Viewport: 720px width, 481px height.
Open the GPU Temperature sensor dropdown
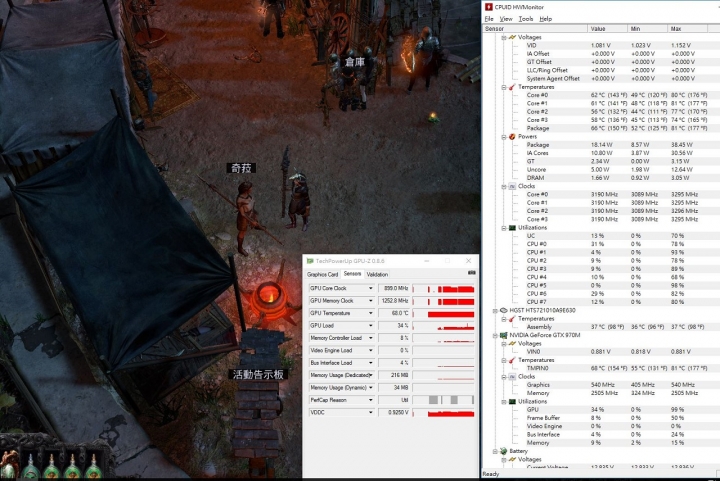371,313
